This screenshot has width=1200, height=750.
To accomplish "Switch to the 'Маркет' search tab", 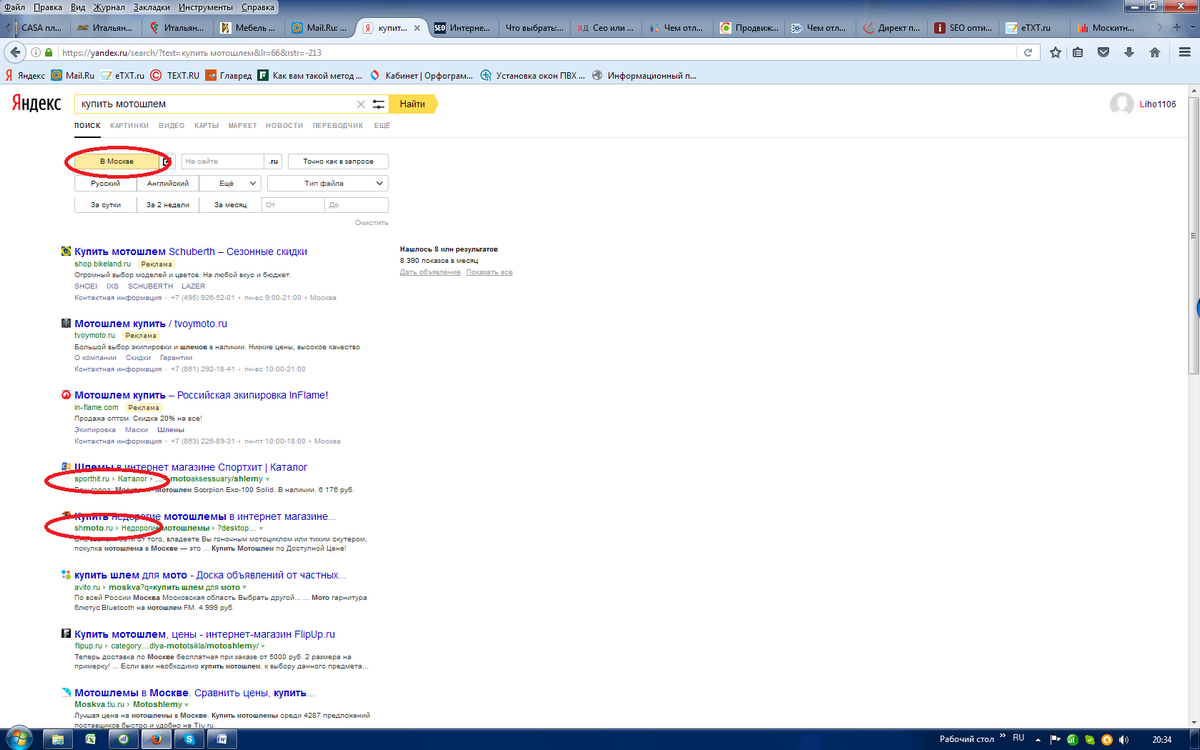I will 242,126.
